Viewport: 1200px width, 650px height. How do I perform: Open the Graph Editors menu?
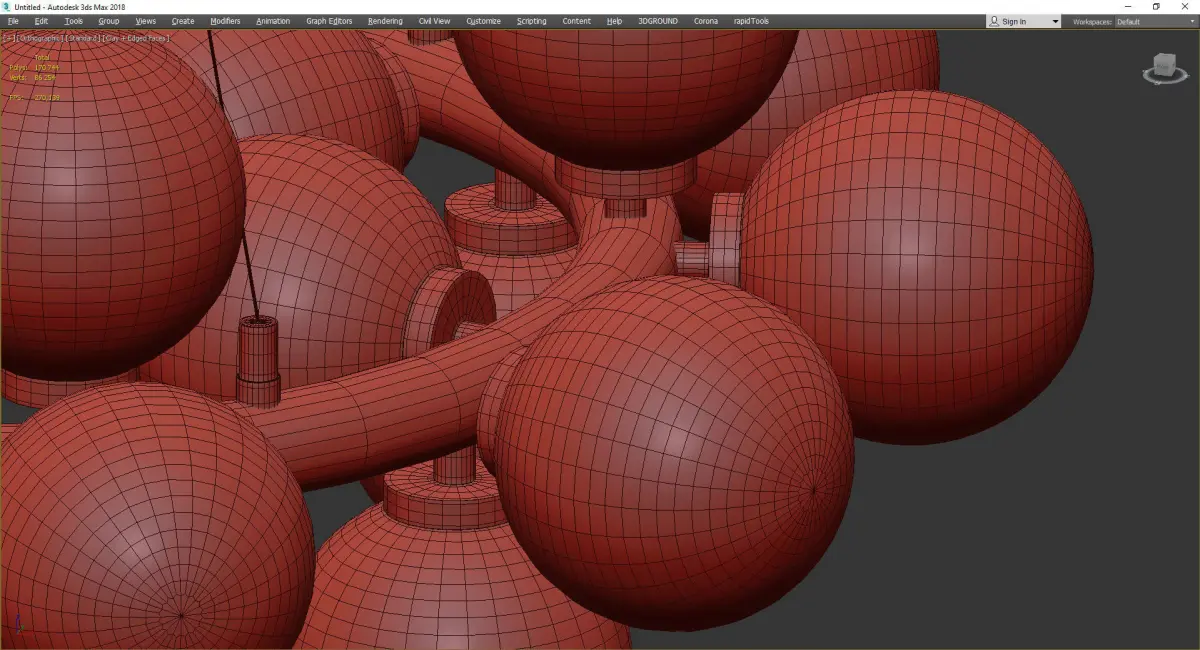329,21
